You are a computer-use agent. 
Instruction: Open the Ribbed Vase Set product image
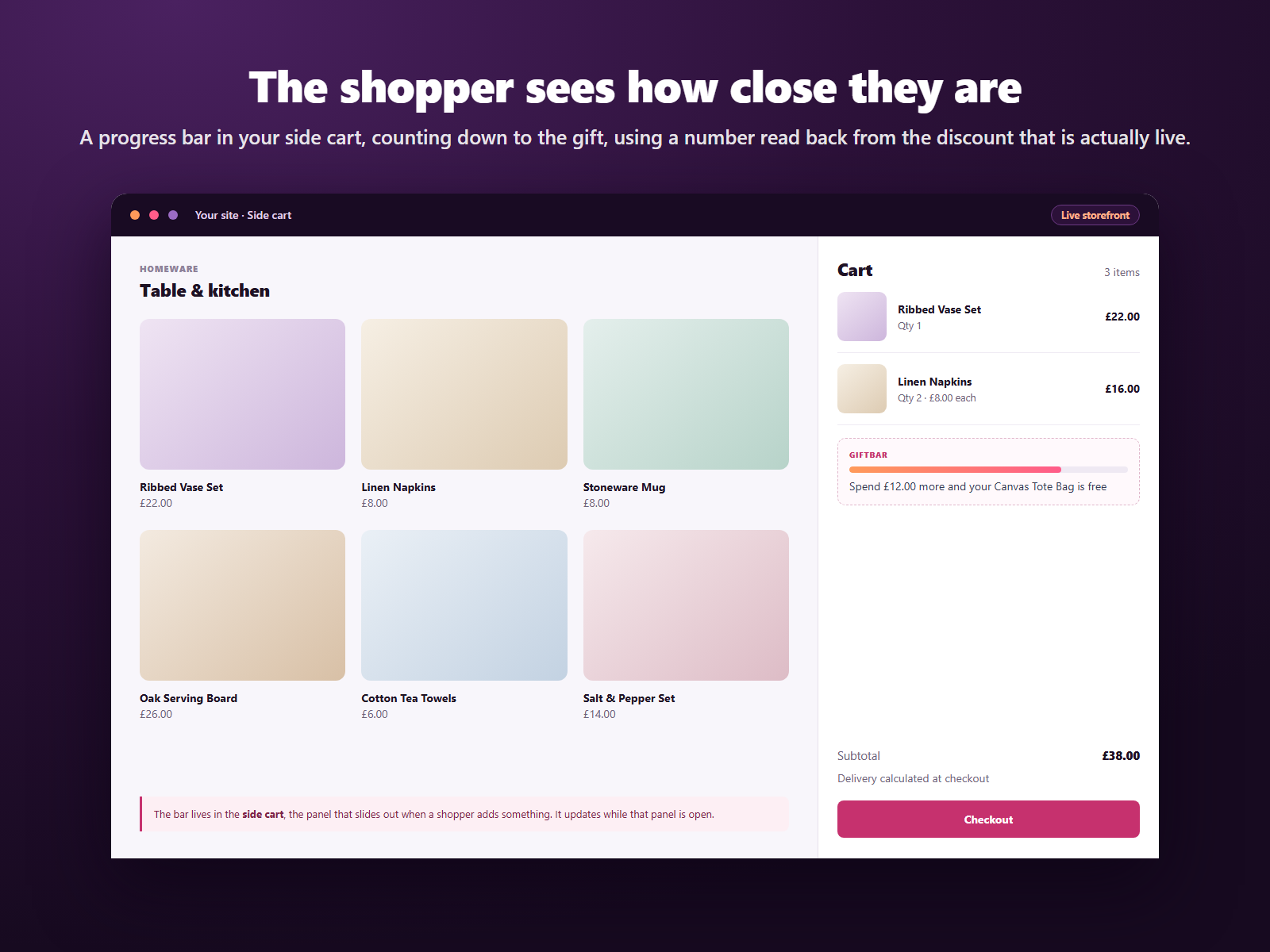coord(242,394)
